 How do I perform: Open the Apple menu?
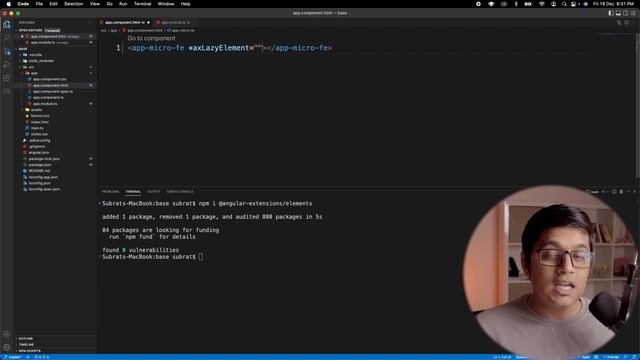[x=8, y=4]
